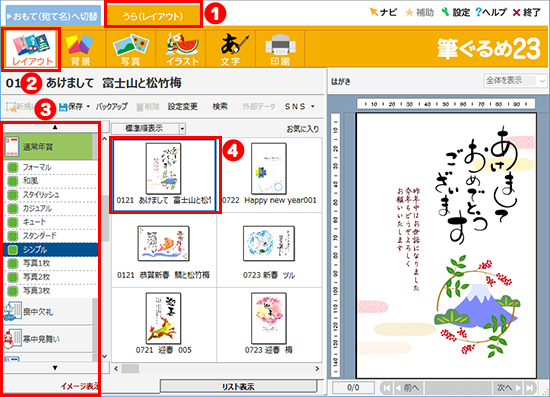This screenshot has height=397, width=550.
Task: Select the 和風 category item
Action: tap(51, 181)
